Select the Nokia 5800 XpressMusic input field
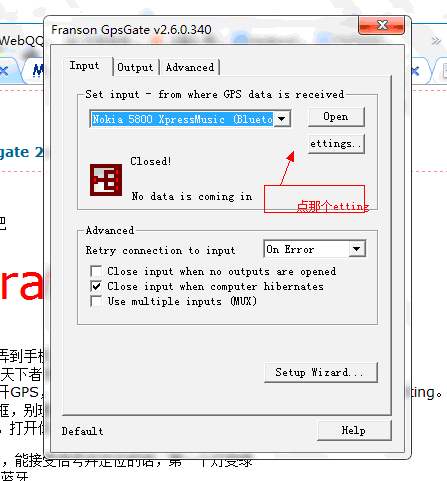447x481 pixels. tap(182, 119)
